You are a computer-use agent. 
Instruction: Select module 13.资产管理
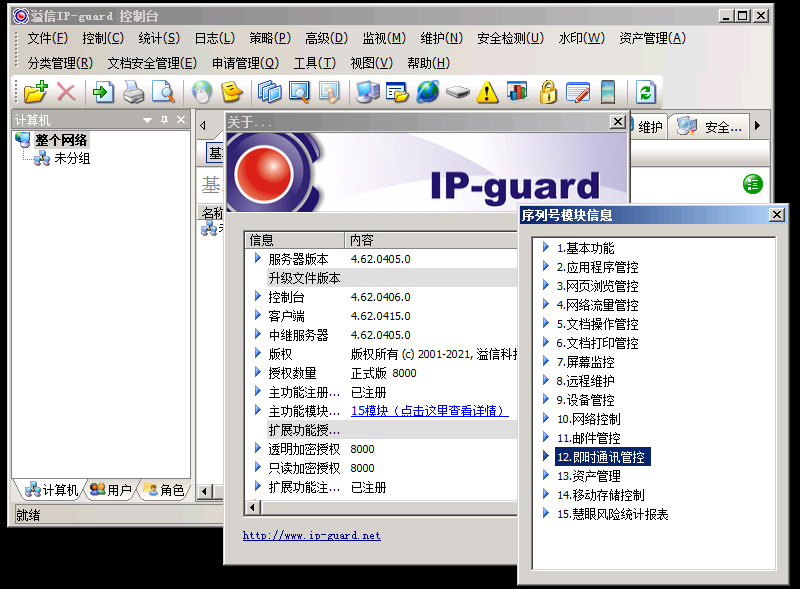point(589,476)
